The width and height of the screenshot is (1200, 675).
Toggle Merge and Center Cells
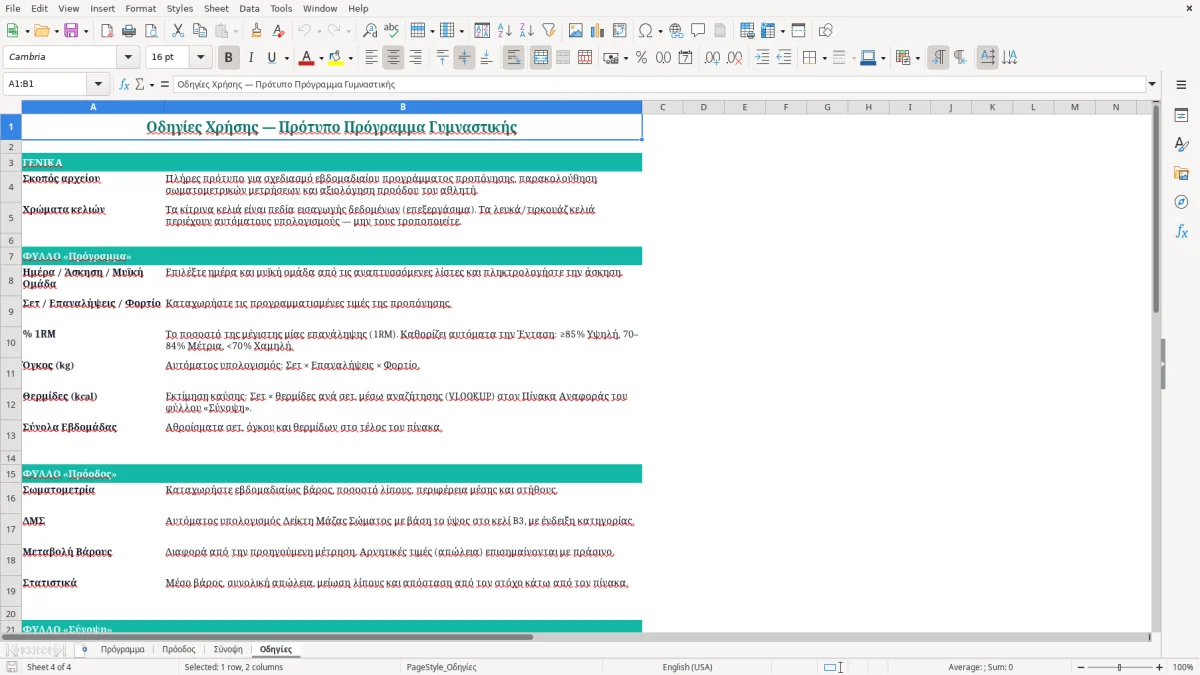click(540, 58)
